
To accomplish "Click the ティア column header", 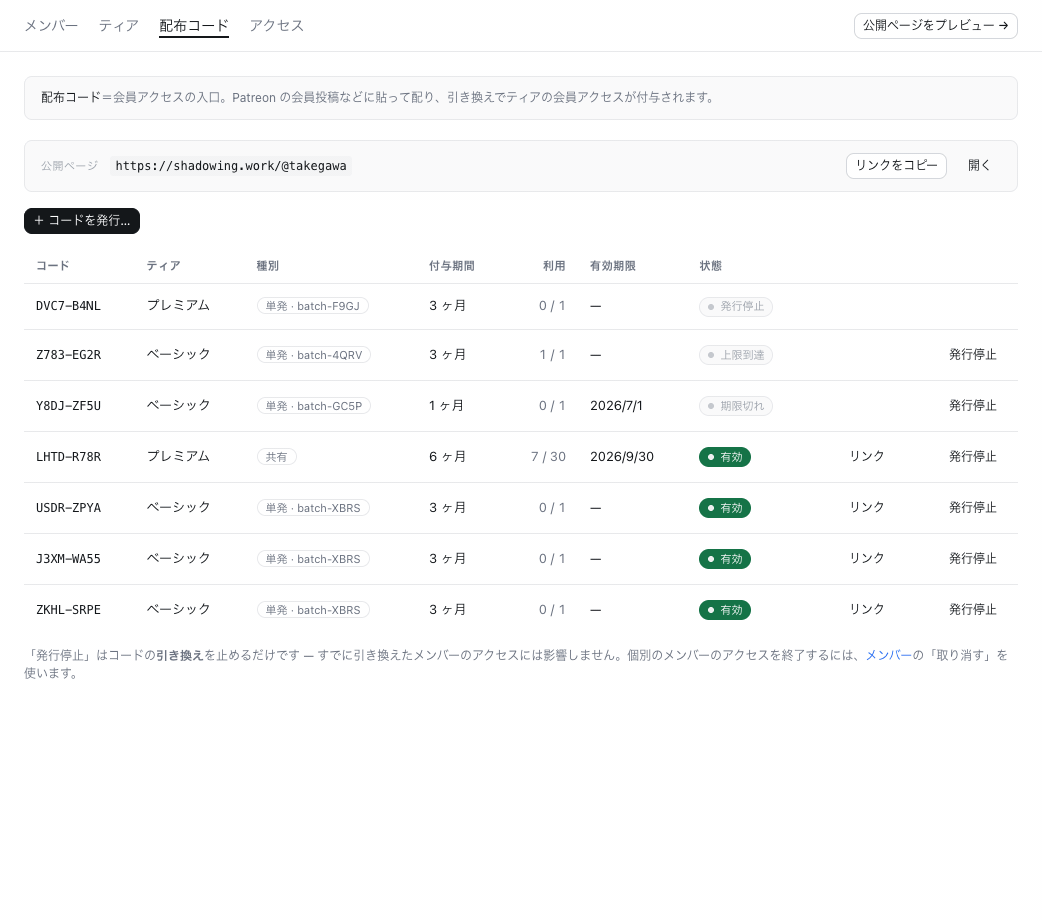I will (x=163, y=266).
